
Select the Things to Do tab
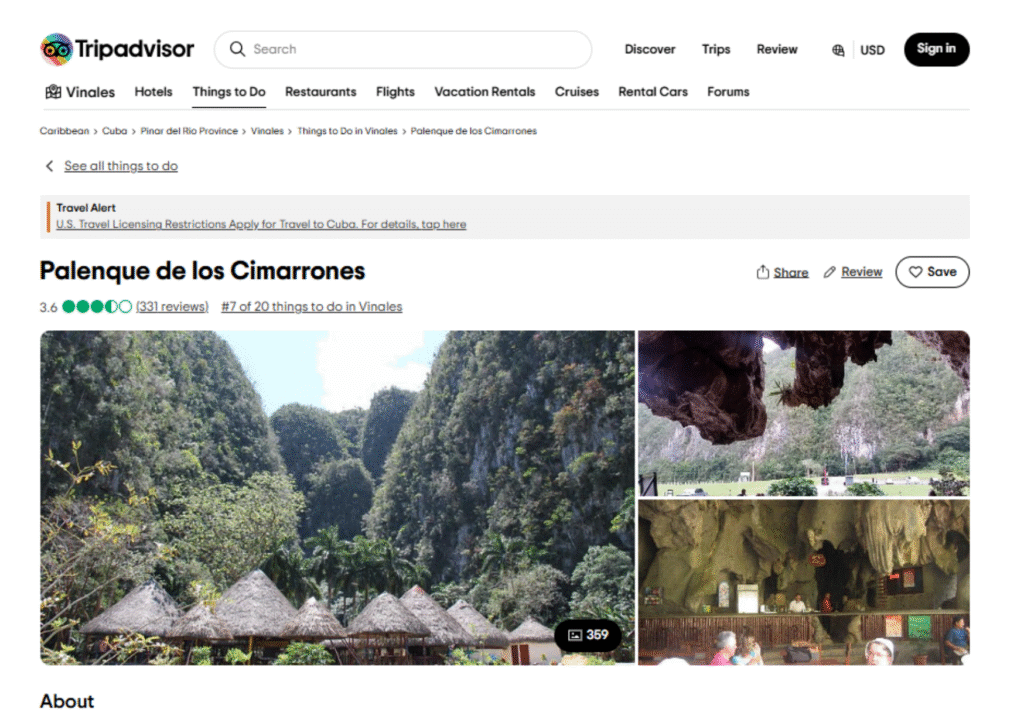click(229, 92)
